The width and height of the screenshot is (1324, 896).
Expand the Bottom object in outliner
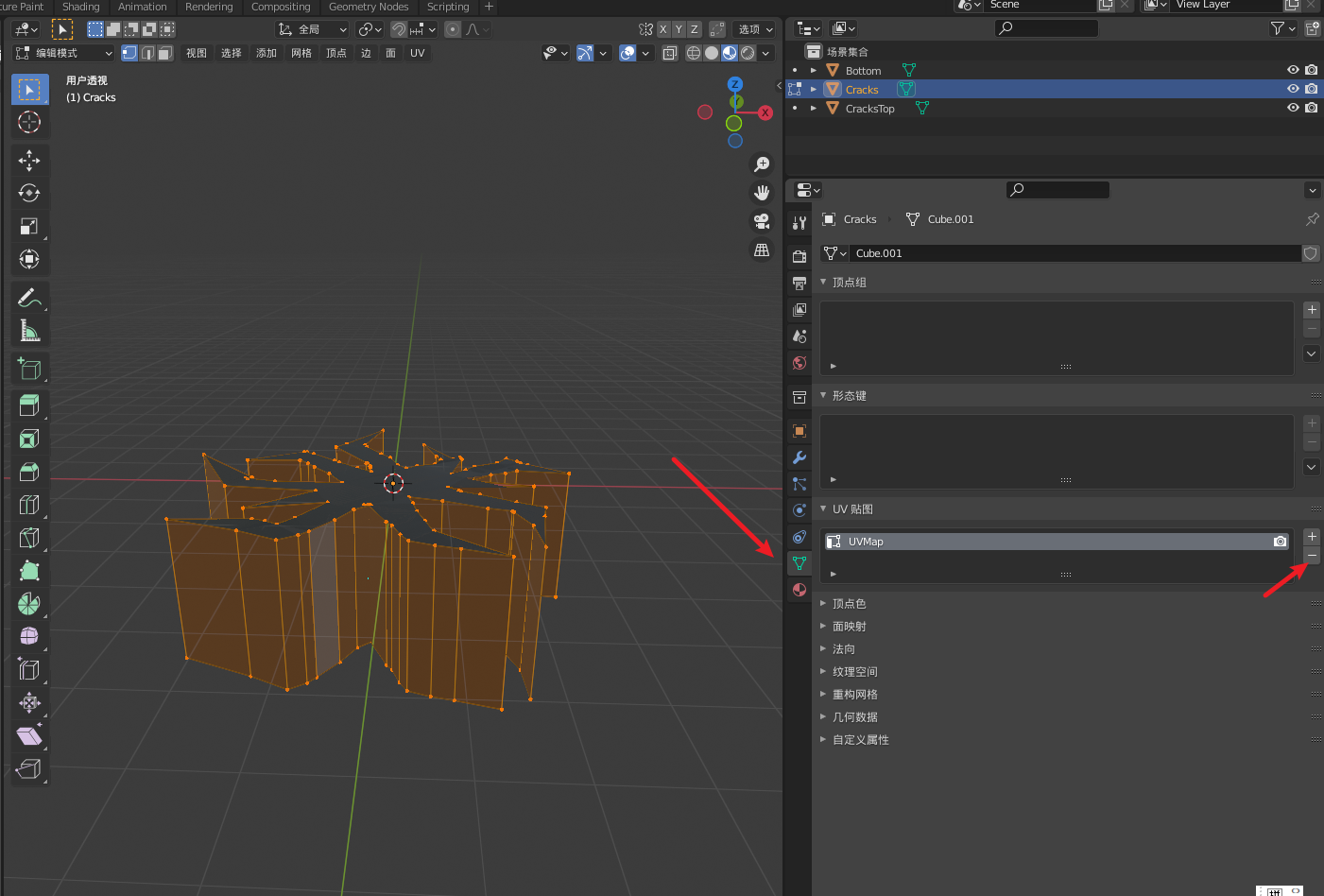814,70
